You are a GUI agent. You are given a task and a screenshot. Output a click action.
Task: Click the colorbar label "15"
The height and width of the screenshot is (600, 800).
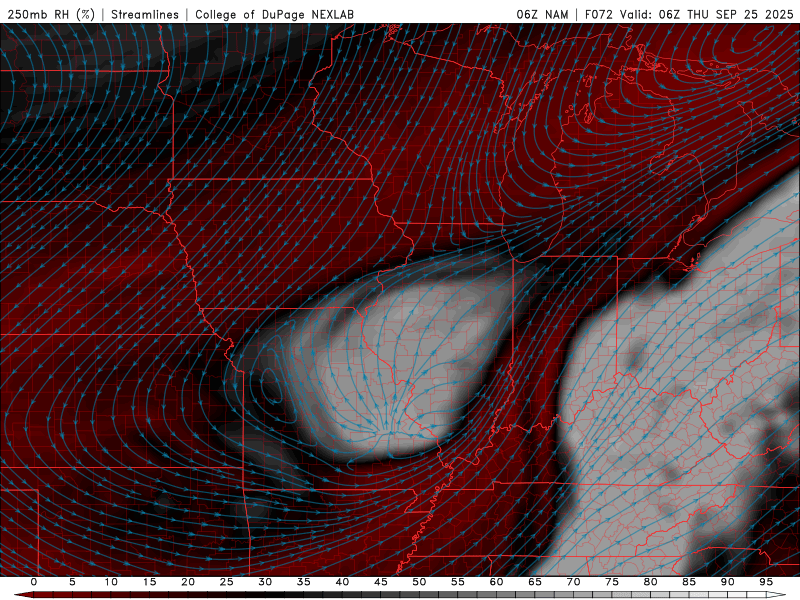pos(149,582)
